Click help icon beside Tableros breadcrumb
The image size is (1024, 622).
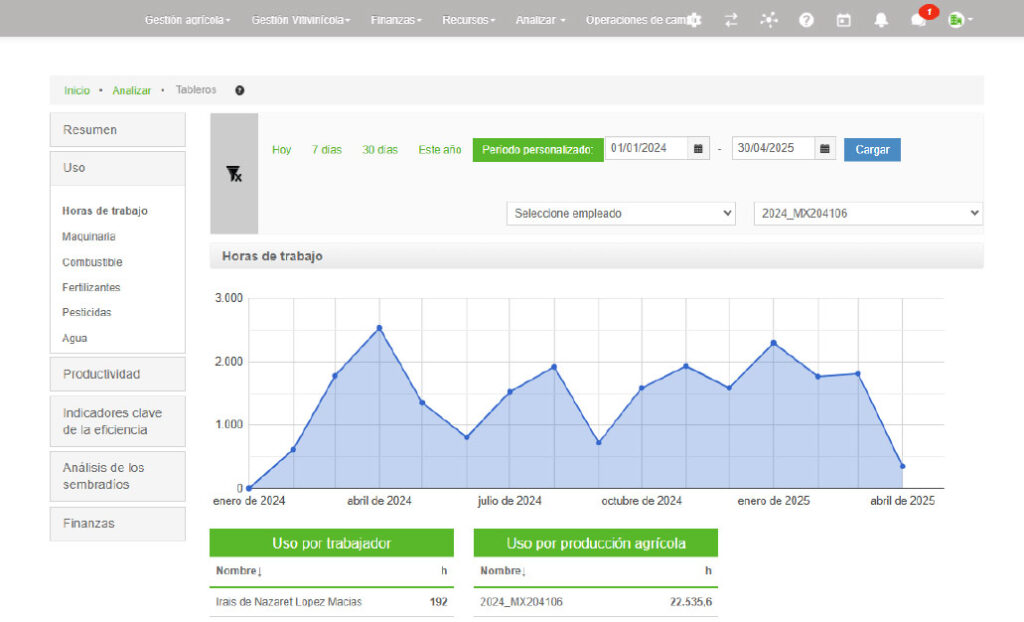click(x=240, y=90)
